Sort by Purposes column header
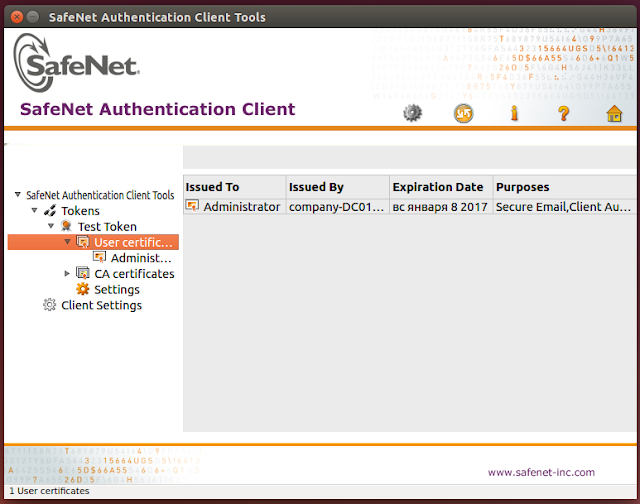The height and width of the screenshot is (504, 640). point(564,187)
